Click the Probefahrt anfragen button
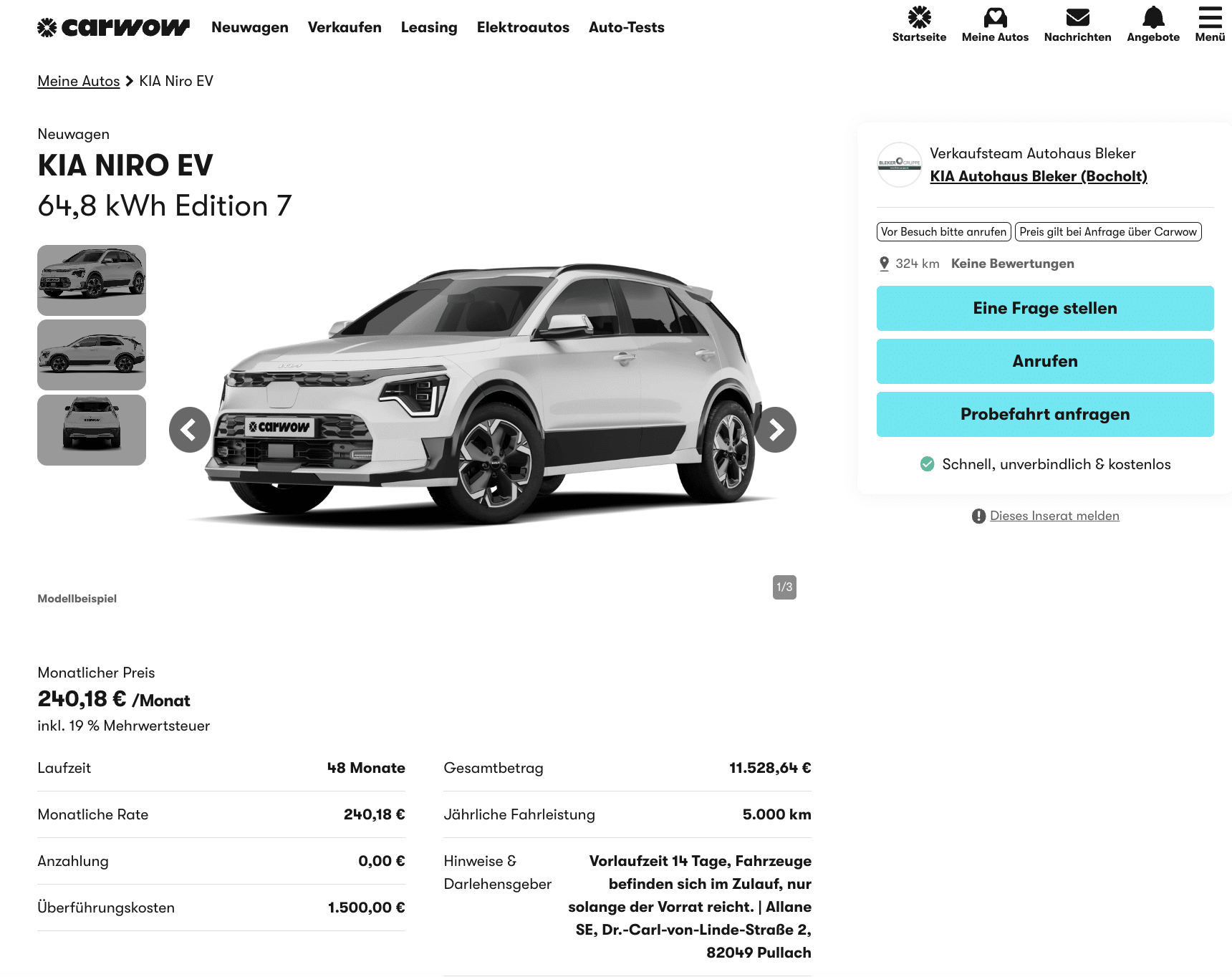This screenshot has height=977, width=1232. 1045,414
